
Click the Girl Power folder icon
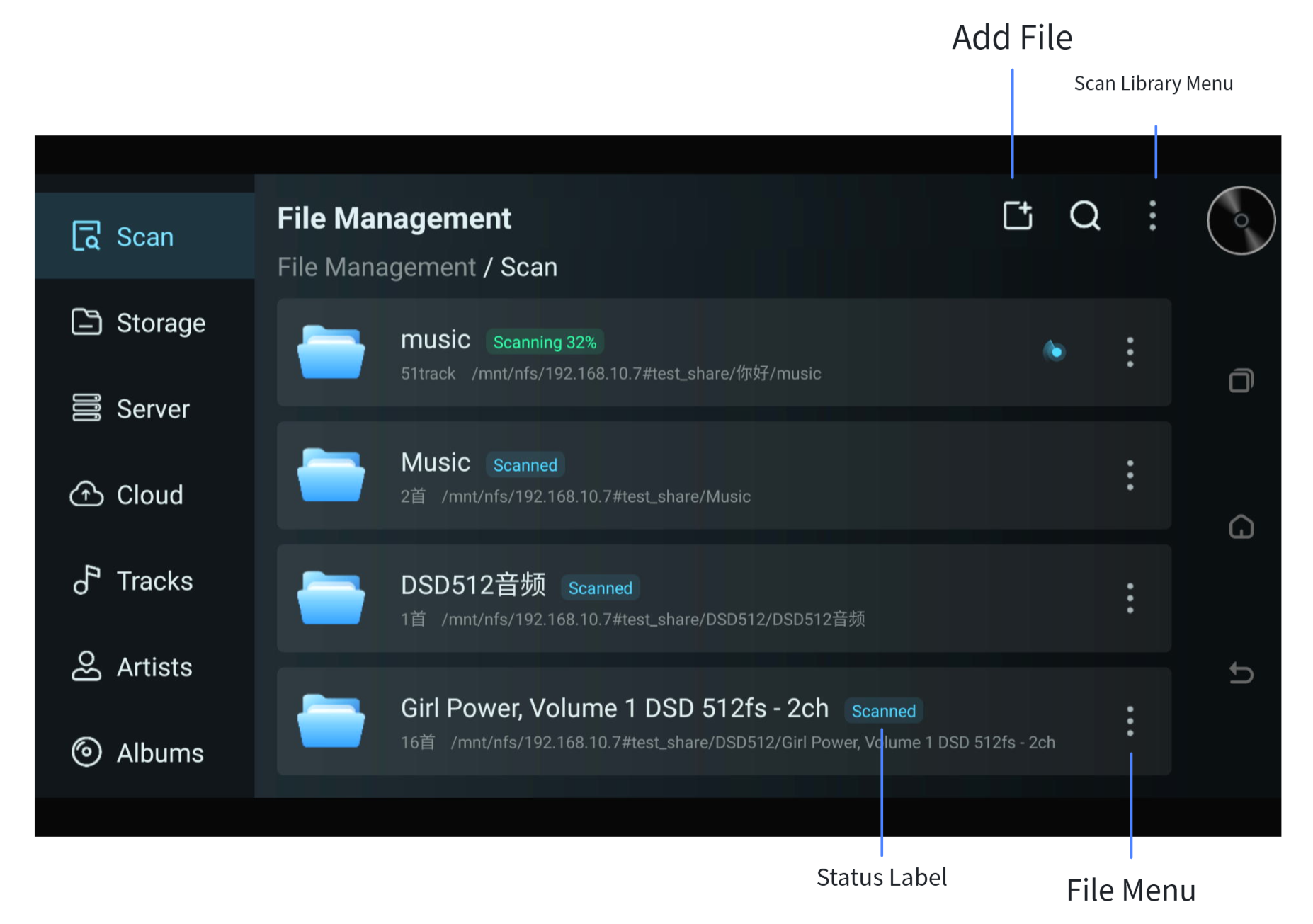pyautogui.click(x=331, y=721)
